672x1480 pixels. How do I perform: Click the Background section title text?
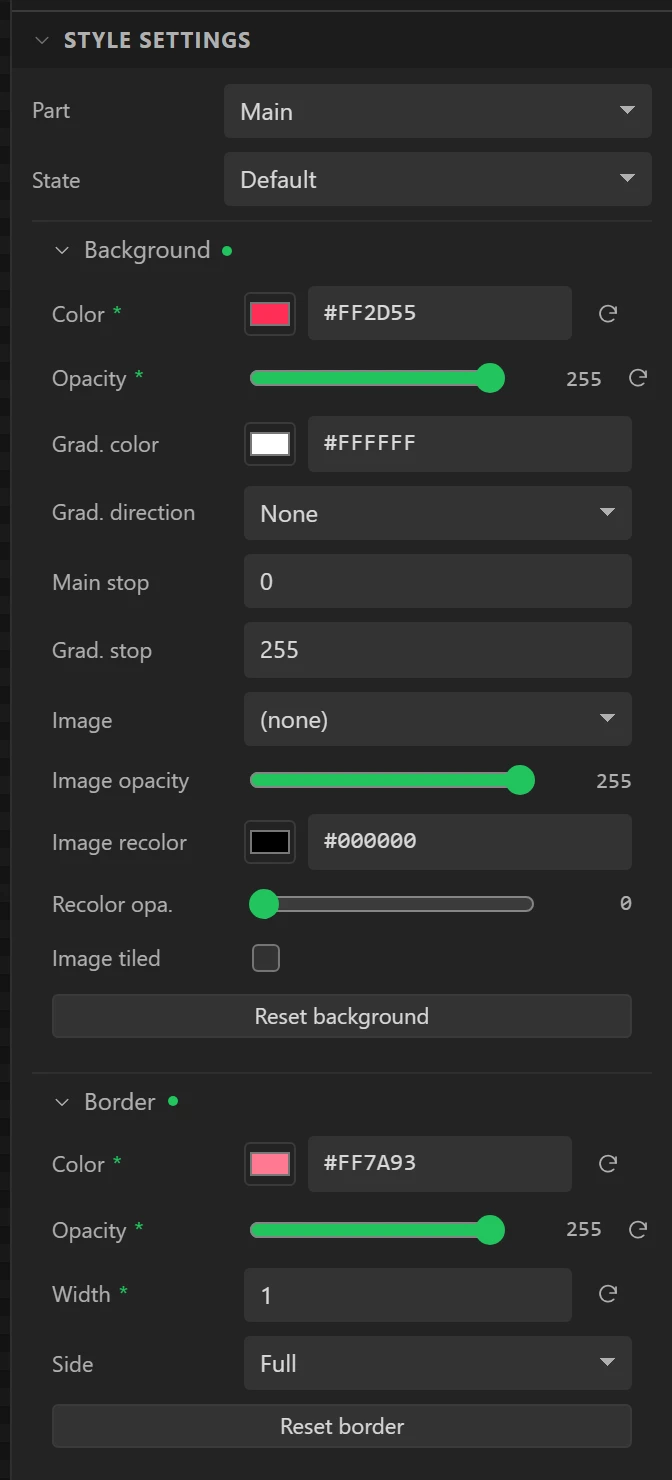(147, 250)
